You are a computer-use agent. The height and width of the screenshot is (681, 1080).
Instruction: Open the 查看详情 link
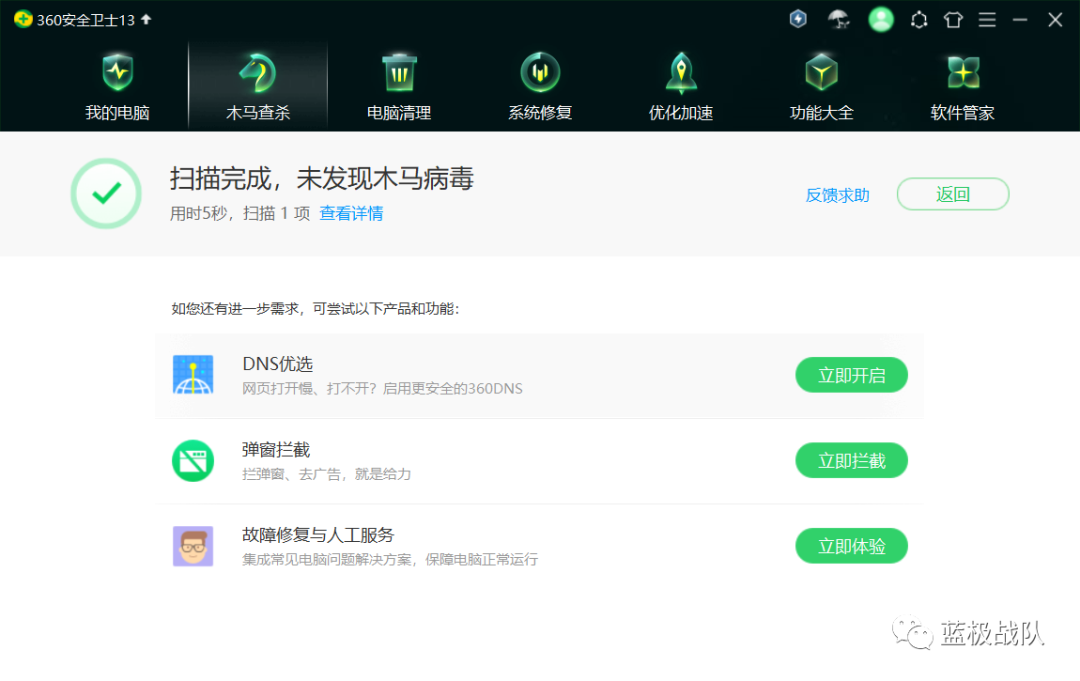pos(351,213)
